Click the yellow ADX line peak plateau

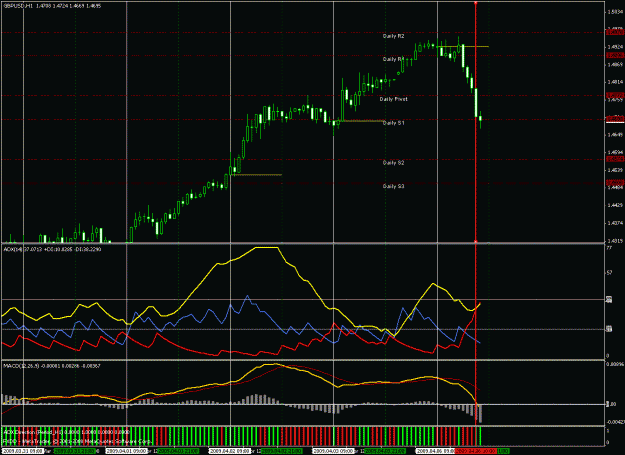pos(266,247)
